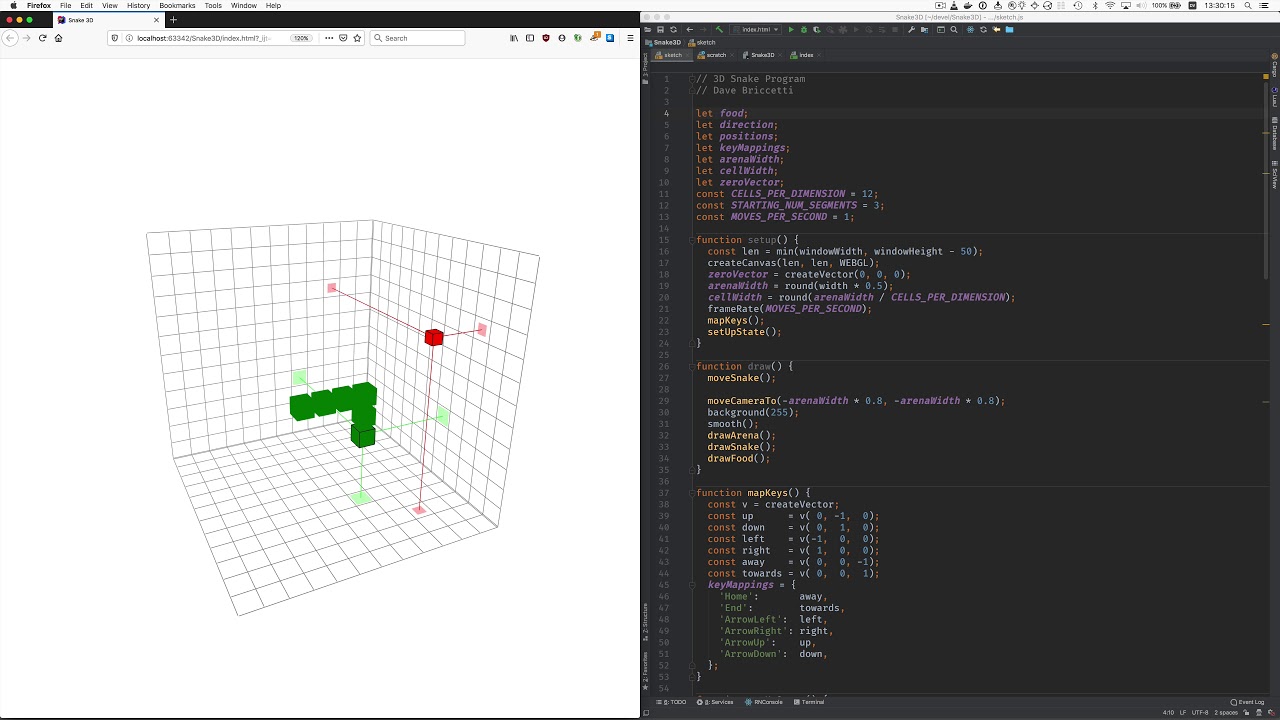Focus the Firefox Search field

point(417,38)
